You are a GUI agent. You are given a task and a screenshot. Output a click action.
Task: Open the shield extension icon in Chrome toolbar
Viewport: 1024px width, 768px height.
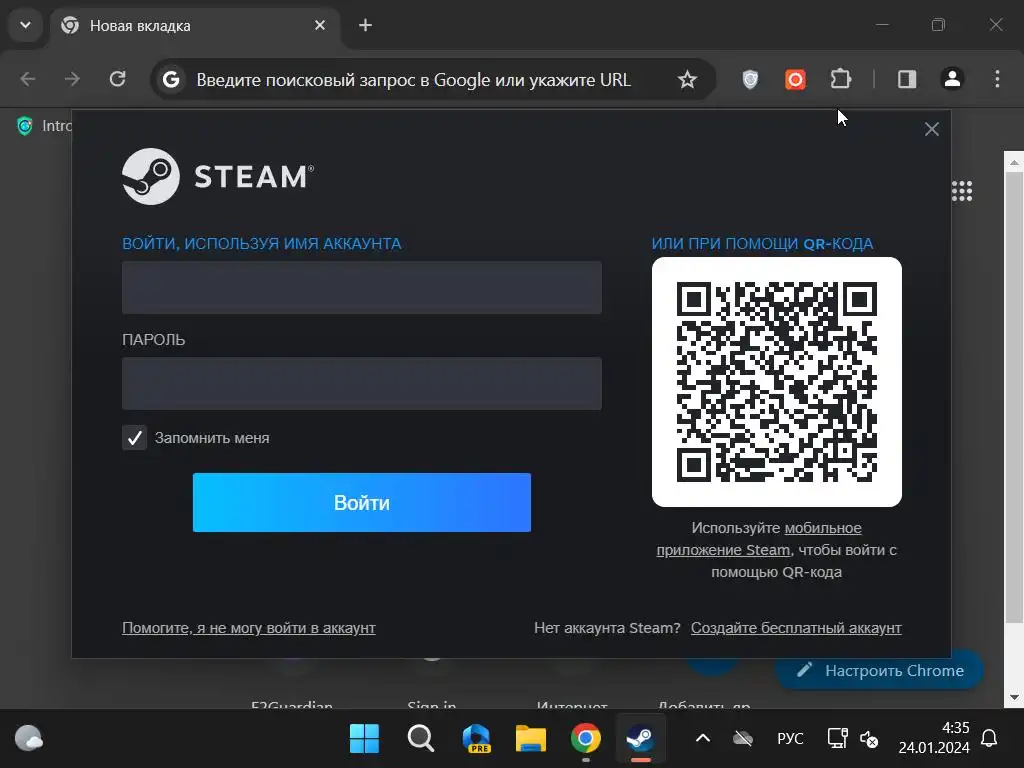coord(750,80)
